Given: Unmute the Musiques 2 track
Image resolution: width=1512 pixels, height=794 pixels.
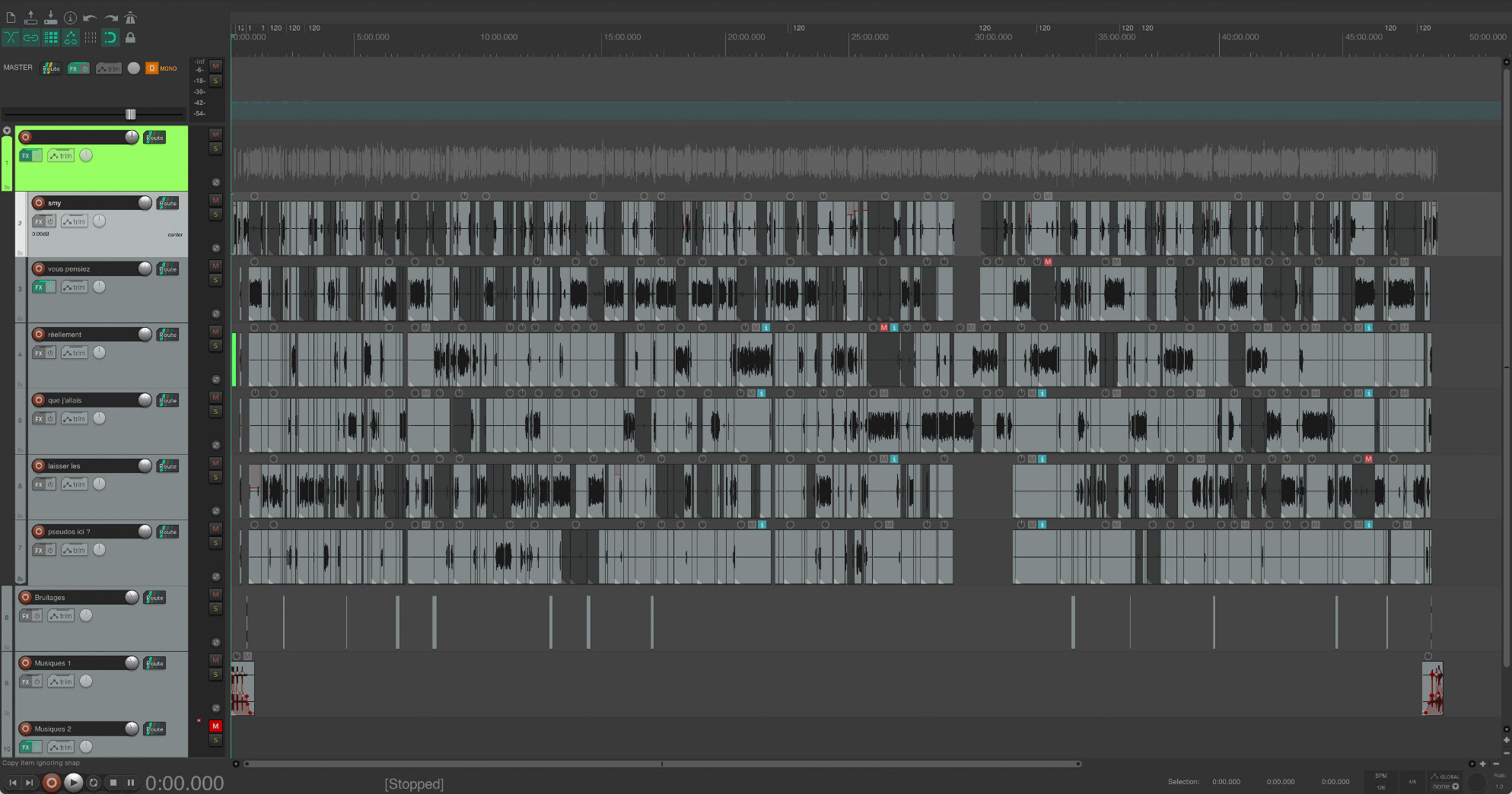Looking at the screenshot, I should pos(215,726).
